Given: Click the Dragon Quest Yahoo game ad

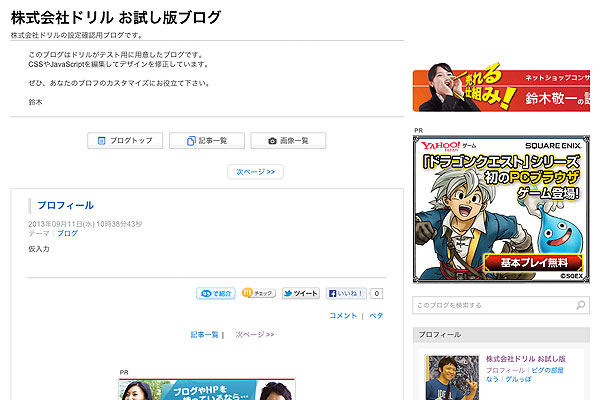Looking at the screenshot, I should click(x=501, y=209).
